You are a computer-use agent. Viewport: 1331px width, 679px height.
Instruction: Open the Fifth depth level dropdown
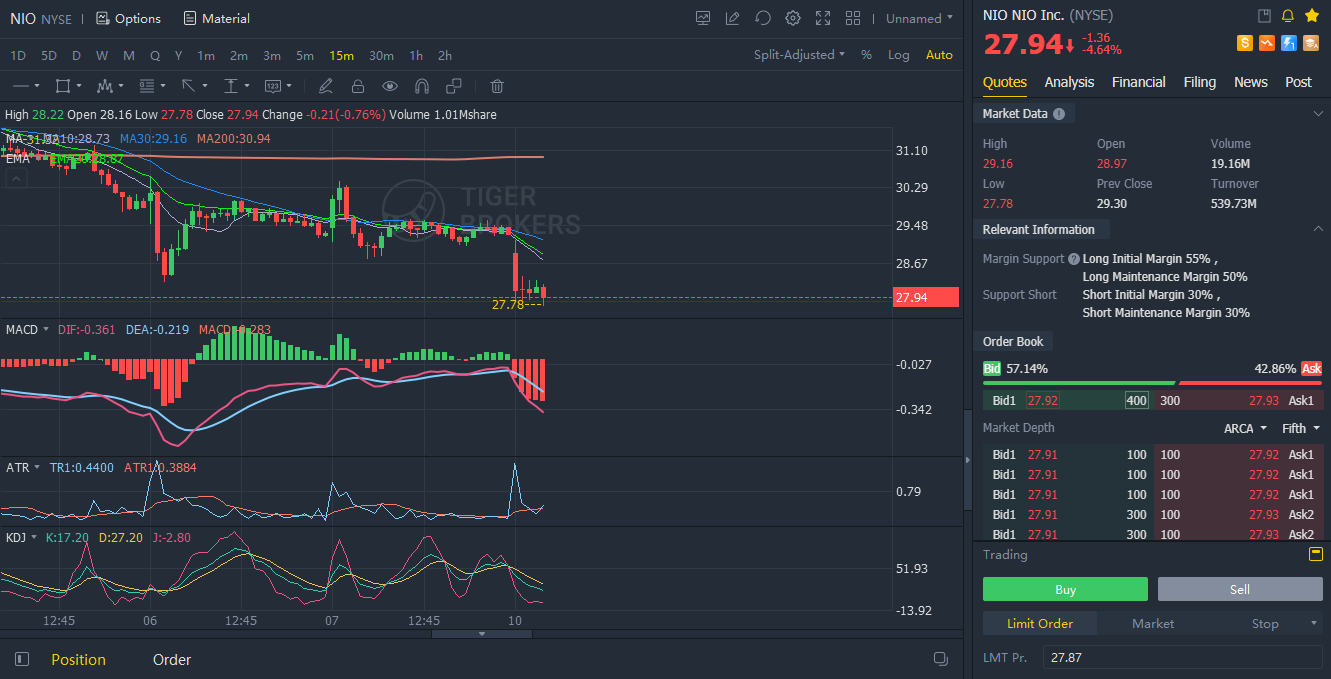pyautogui.click(x=1300, y=428)
